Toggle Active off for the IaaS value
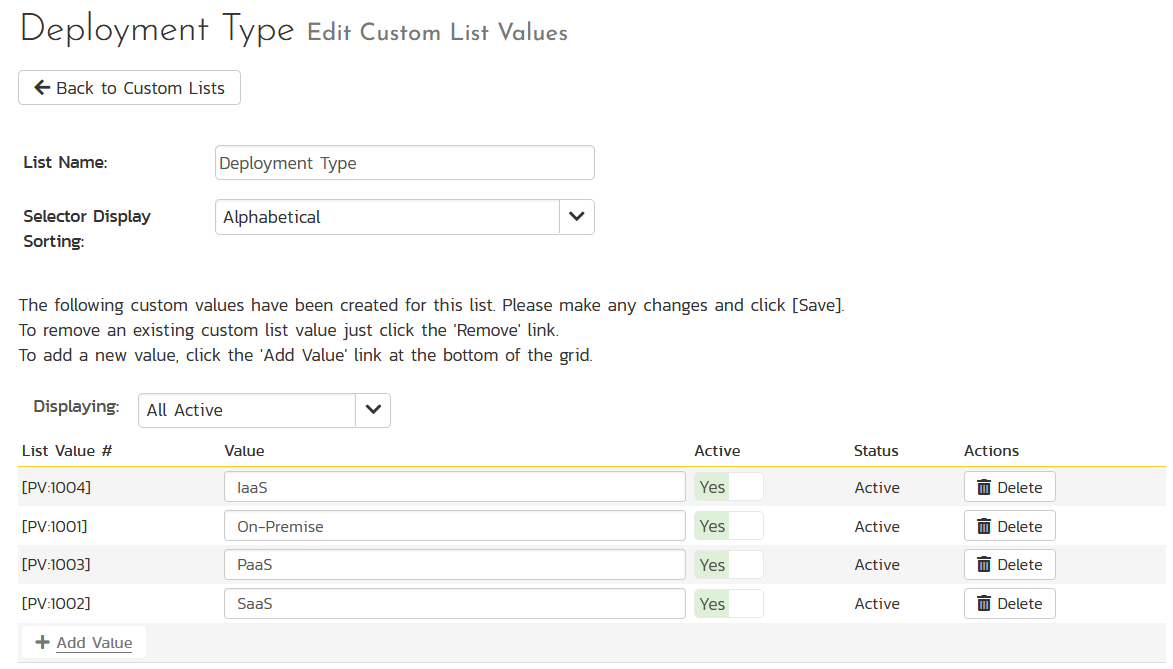The width and height of the screenshot is (1173, 669). point(729,487)
